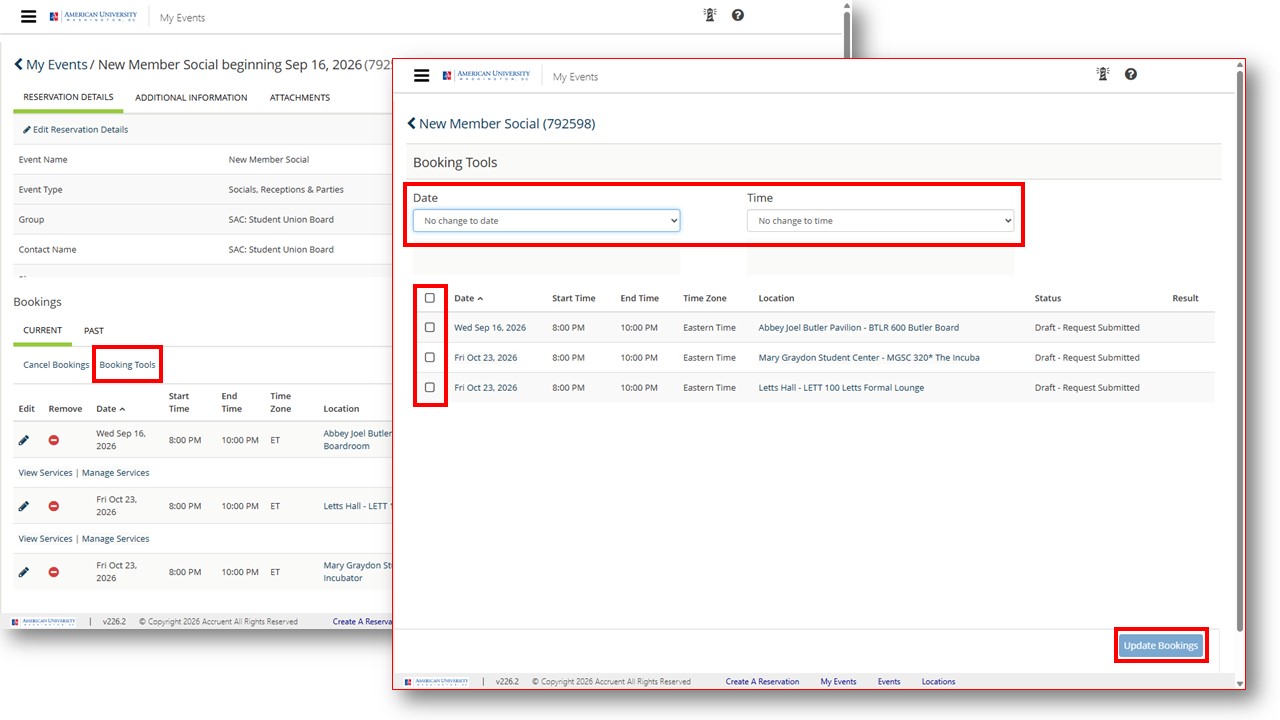The image size is (1280, 720).
Task: Sort by Date column in back window bookings
Action: tap(111, 409)
